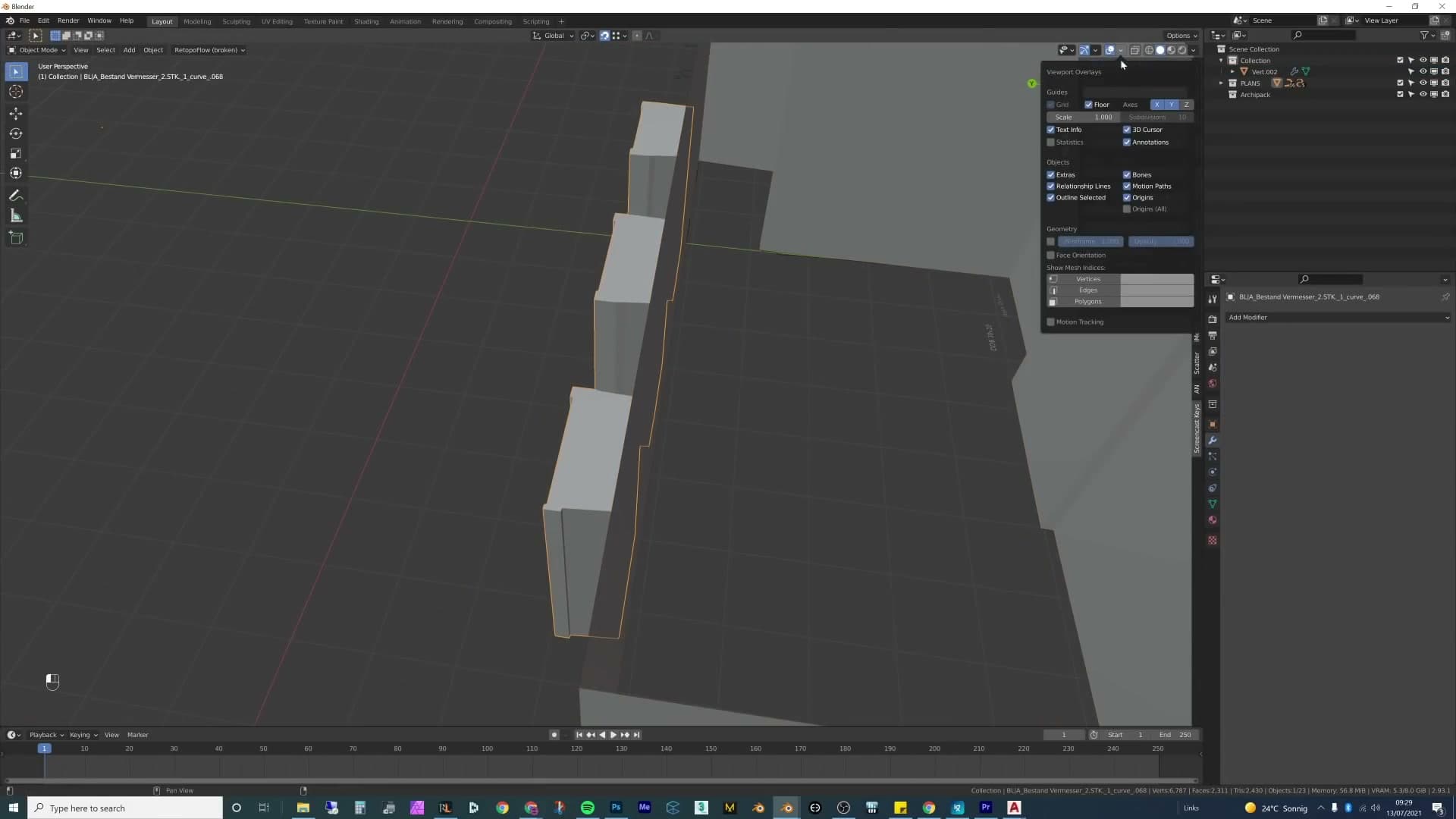Open the Tool properties tab
Viewport: 1456px width, 819px height.
click(1213, 299)
